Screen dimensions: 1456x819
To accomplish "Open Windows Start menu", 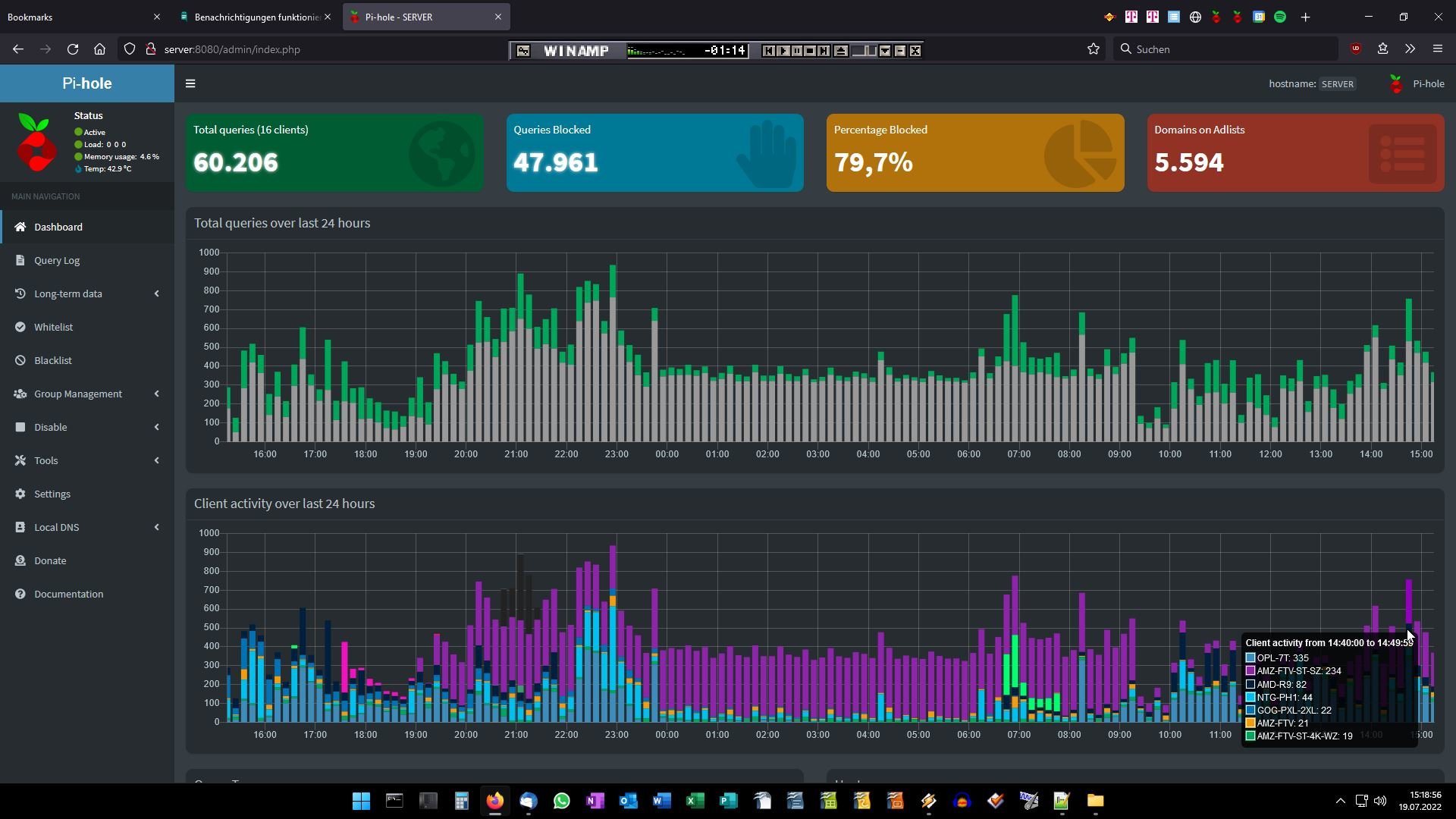I will point(361,801).
